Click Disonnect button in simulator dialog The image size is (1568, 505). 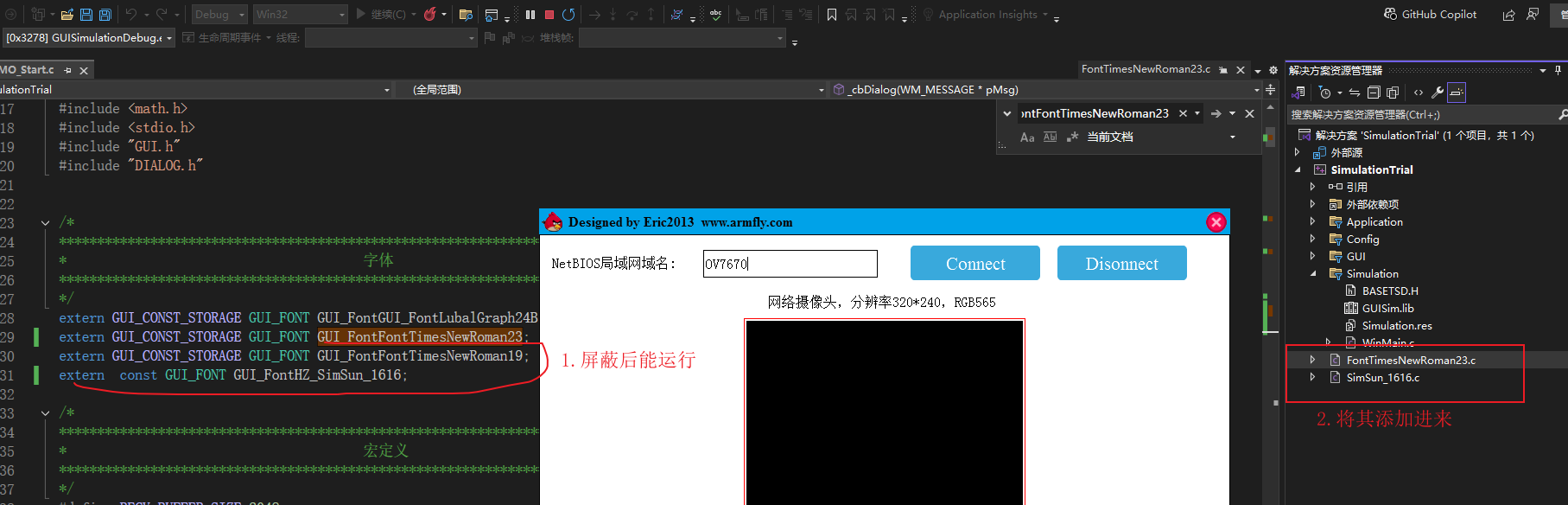tap(1122, 263)
